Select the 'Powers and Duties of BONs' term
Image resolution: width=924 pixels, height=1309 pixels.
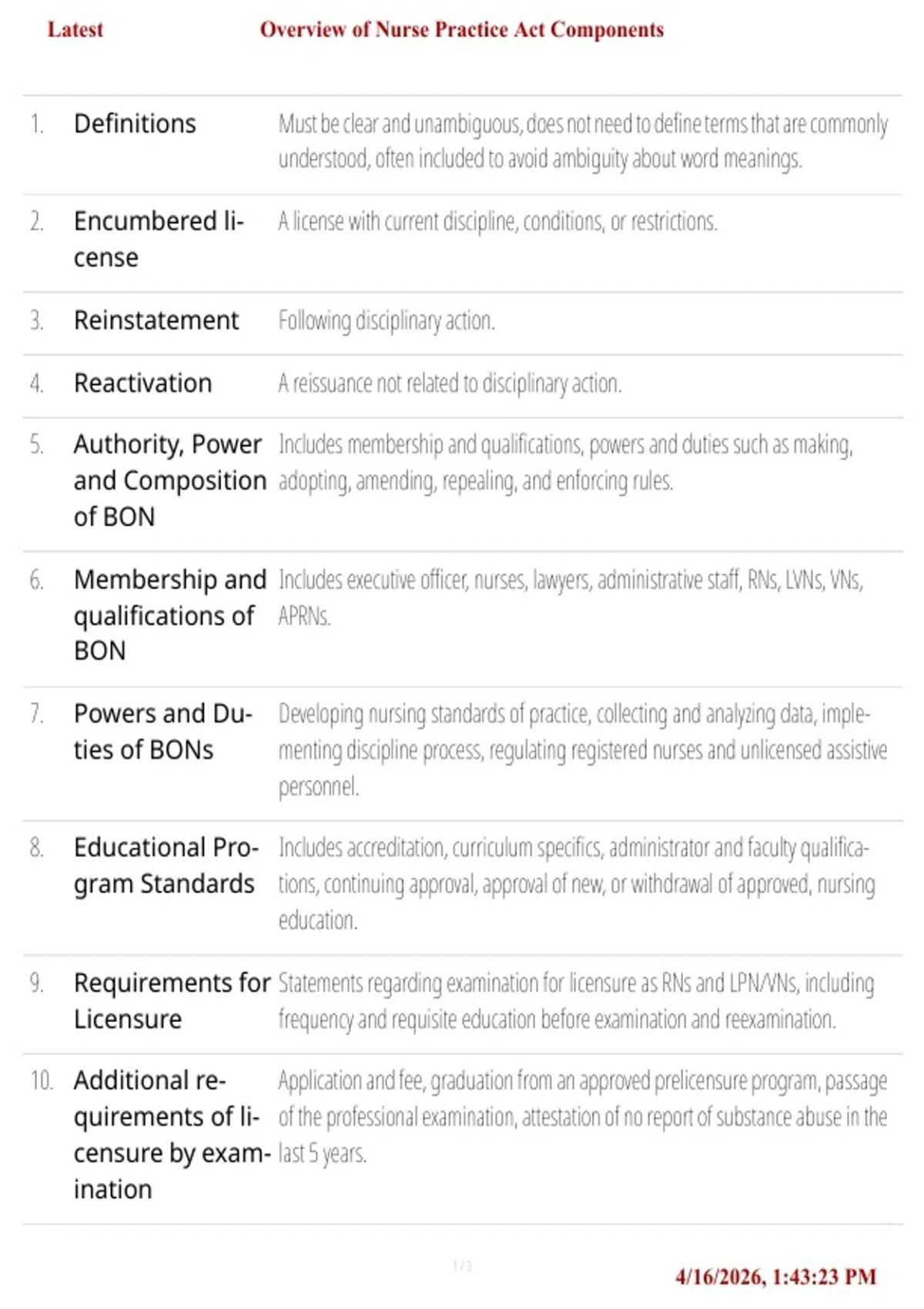[x=163, y=731]
